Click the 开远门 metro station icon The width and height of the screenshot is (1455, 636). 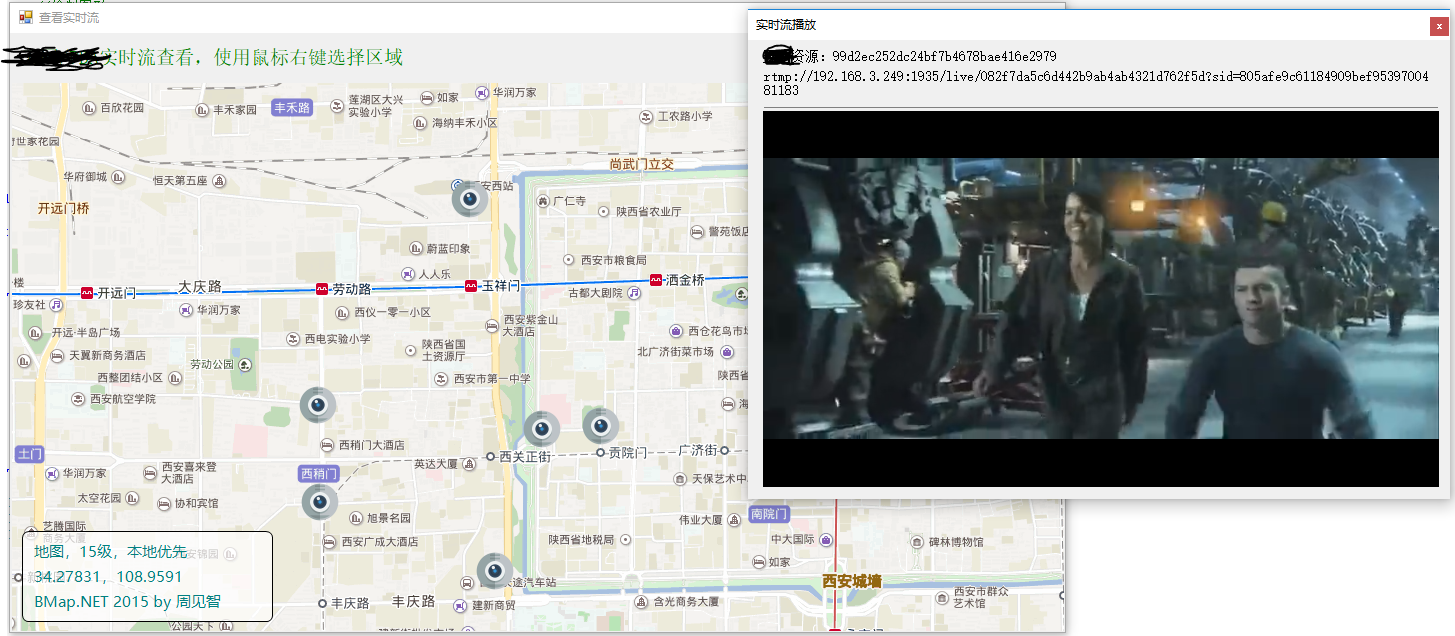click(x=87, y=292)
